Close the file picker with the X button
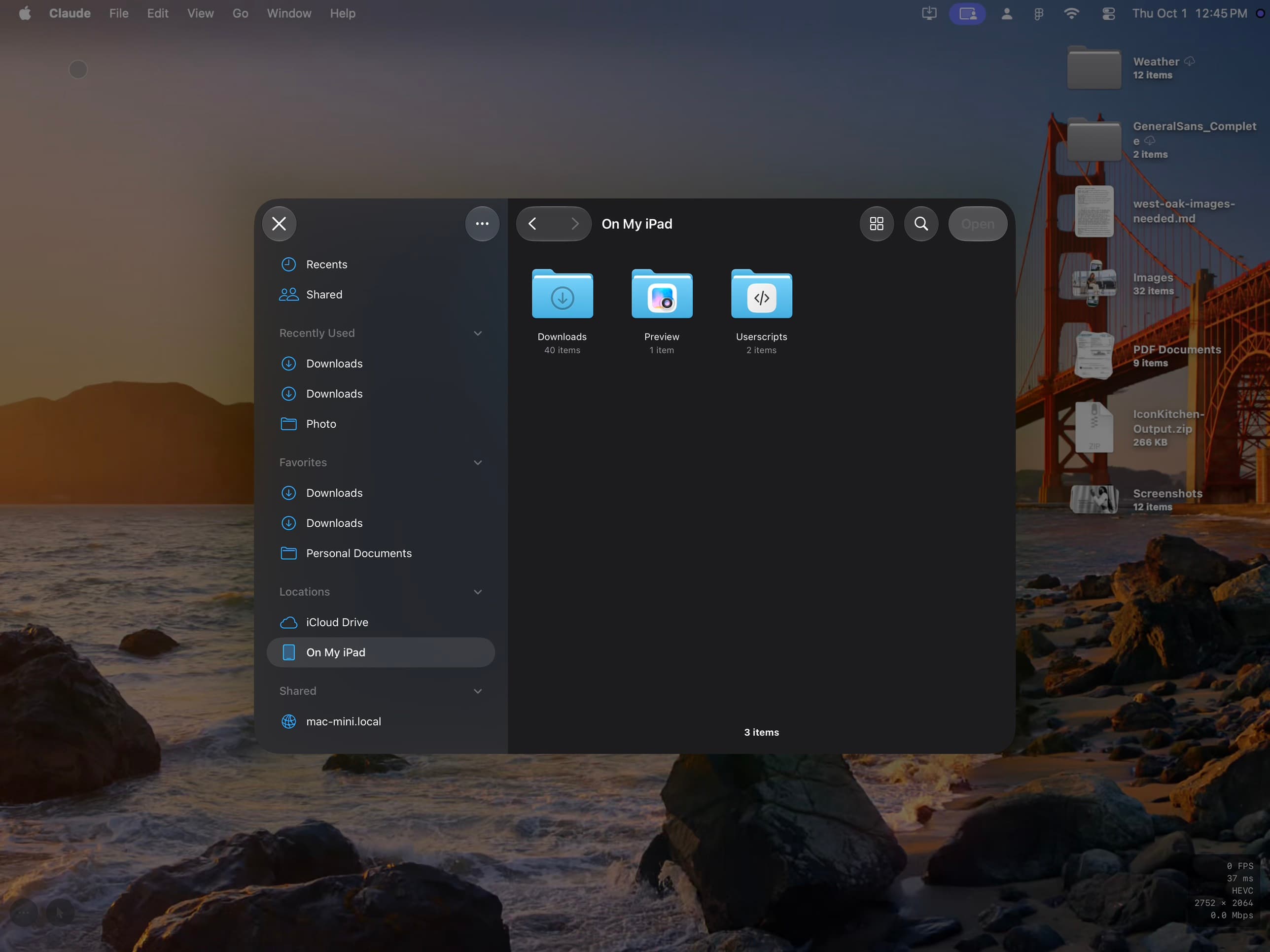 point(279,224)
